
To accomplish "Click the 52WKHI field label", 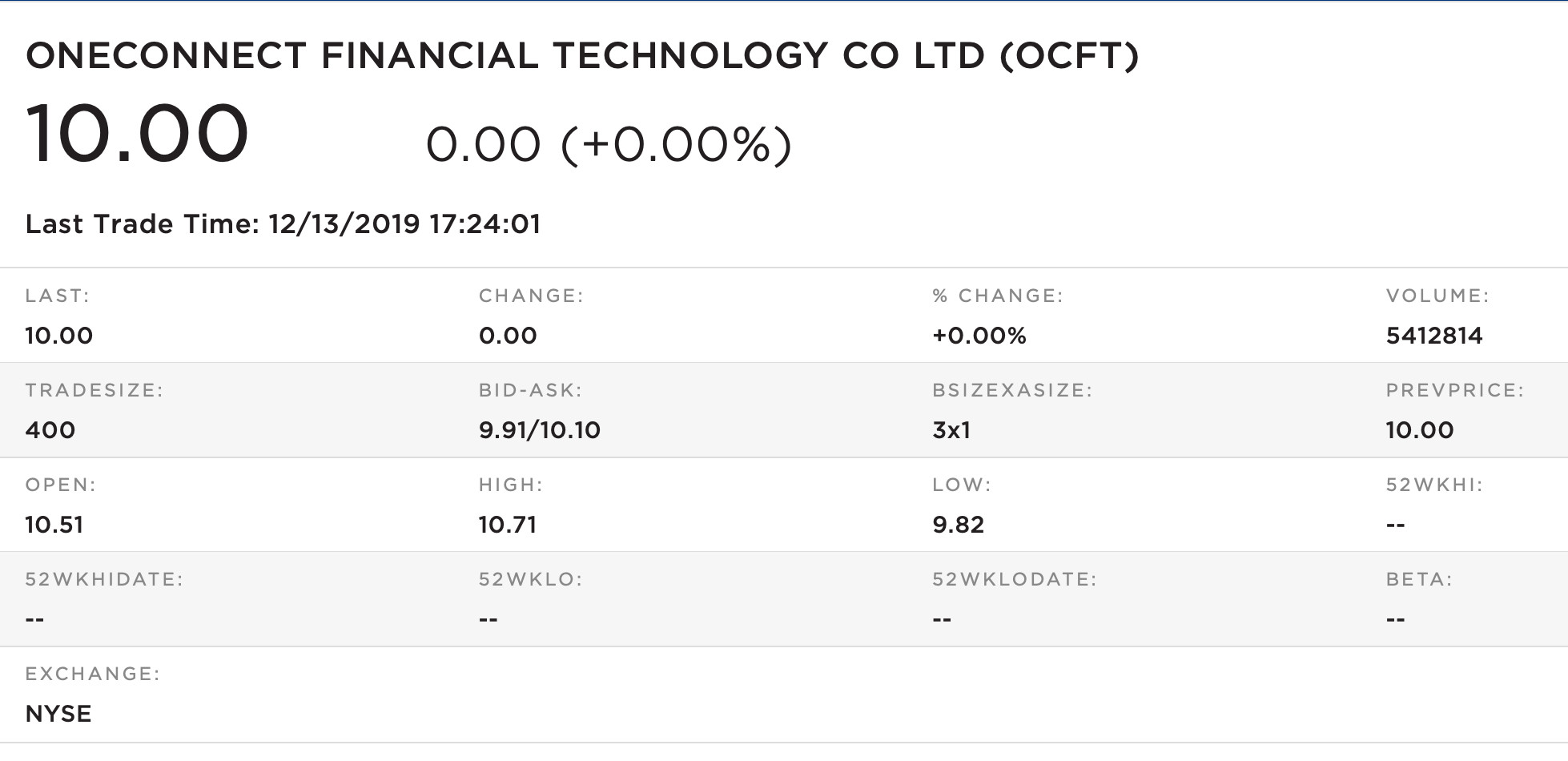I will (x=1434, y=485).
